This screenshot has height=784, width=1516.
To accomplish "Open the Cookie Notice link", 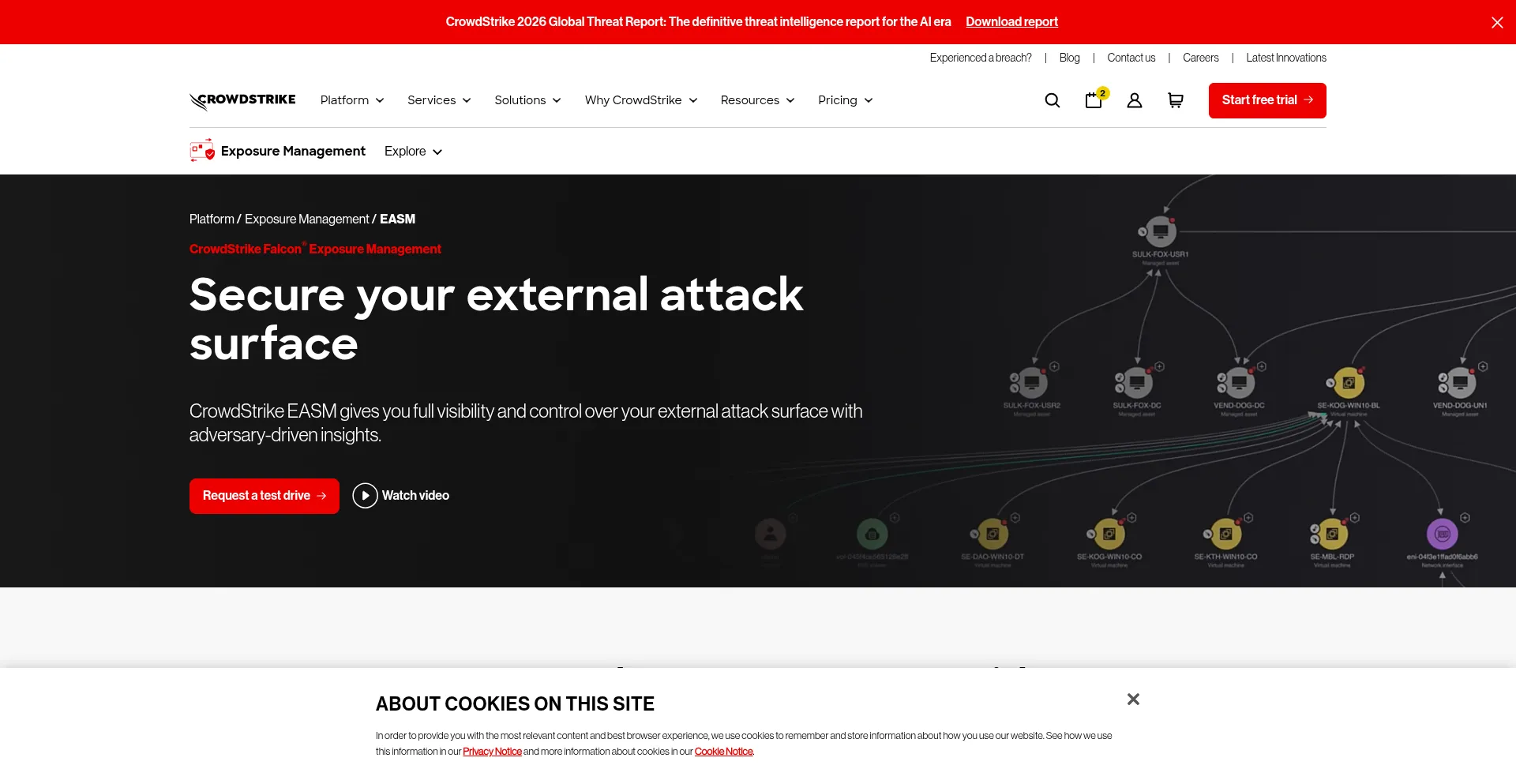I will 723,752.
